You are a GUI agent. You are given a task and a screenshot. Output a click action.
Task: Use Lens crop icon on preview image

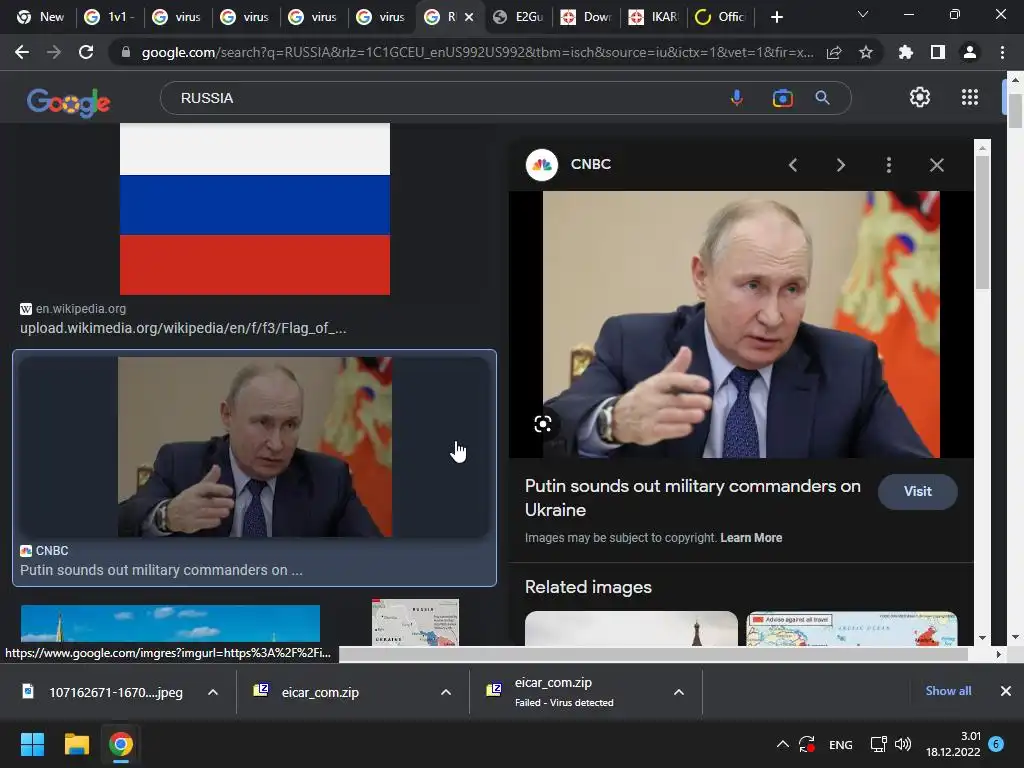543,424
